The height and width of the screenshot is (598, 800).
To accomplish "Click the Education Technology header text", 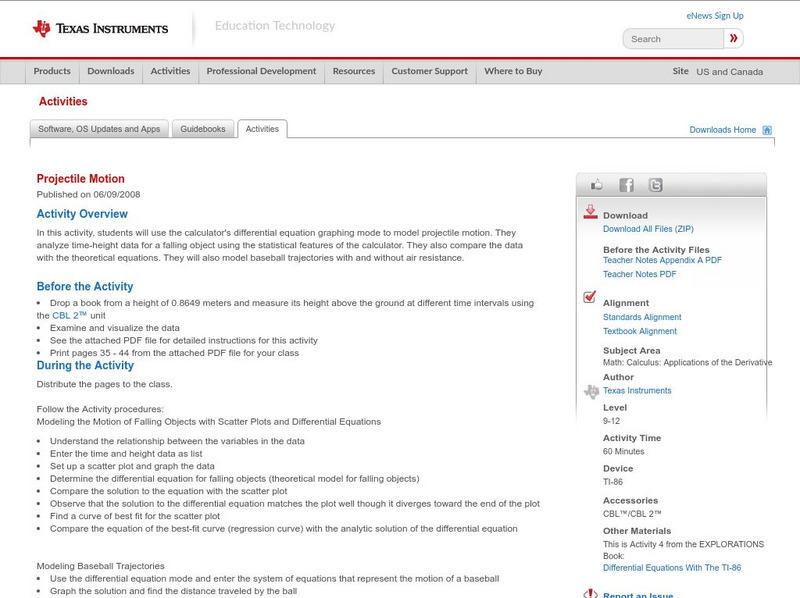I will coord(275,26).
